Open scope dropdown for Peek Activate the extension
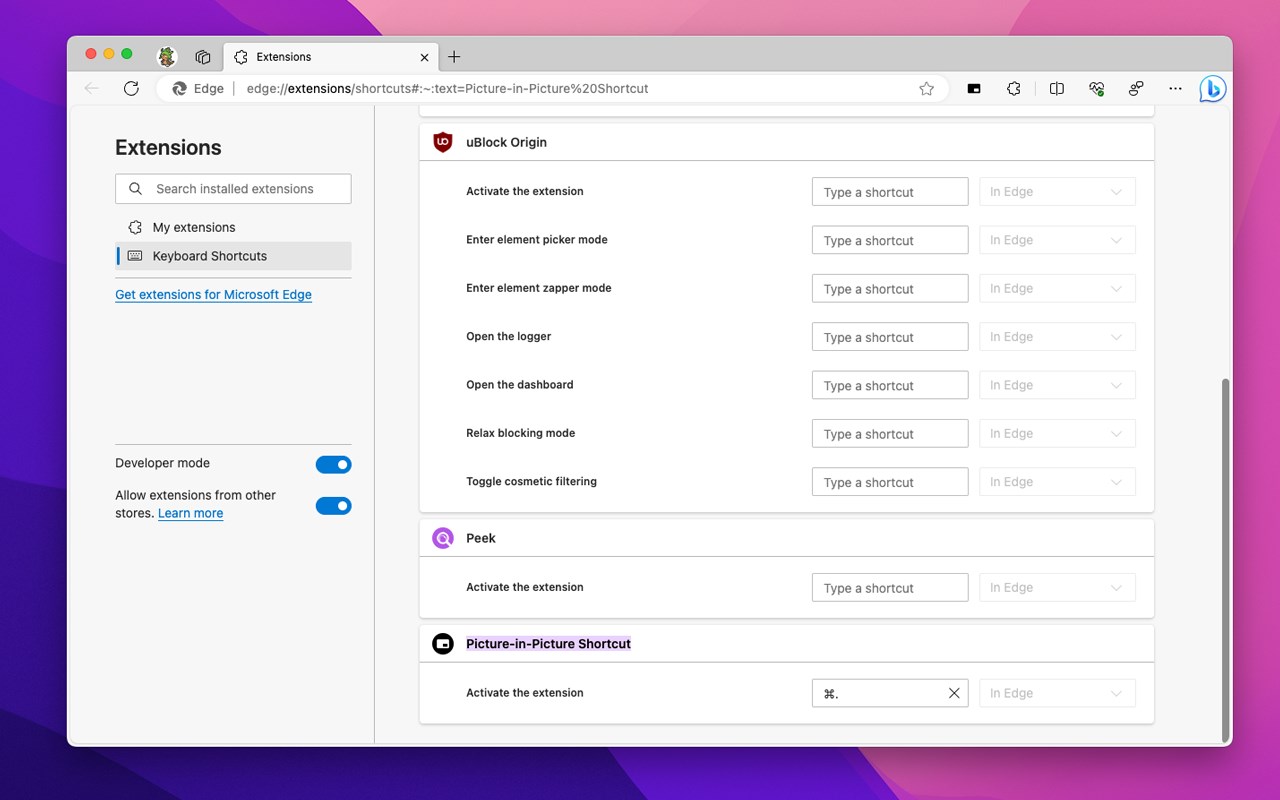Screen dimensions: 1280x800 click(x=1057, y=588)
